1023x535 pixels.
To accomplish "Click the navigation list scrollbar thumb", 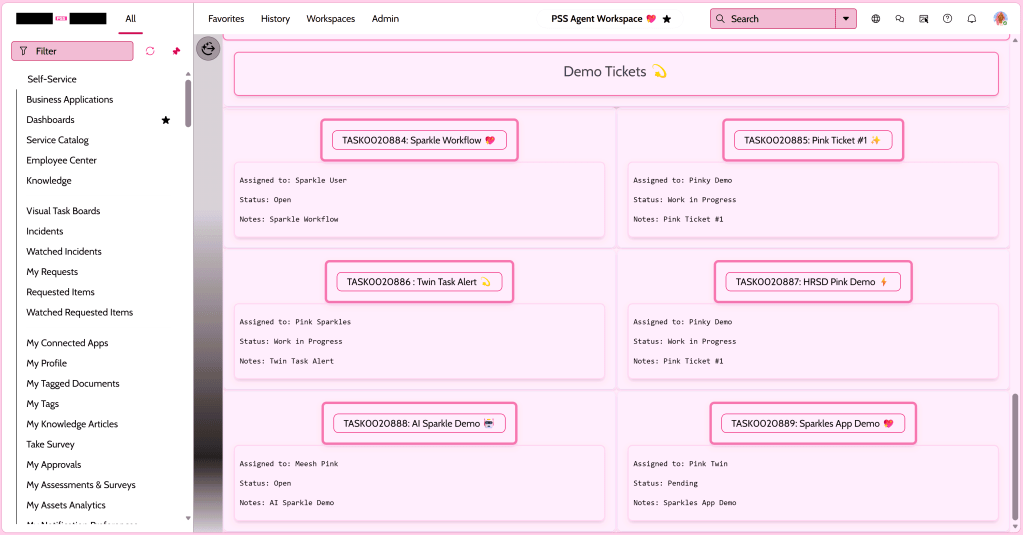I will tap(188, 103).
